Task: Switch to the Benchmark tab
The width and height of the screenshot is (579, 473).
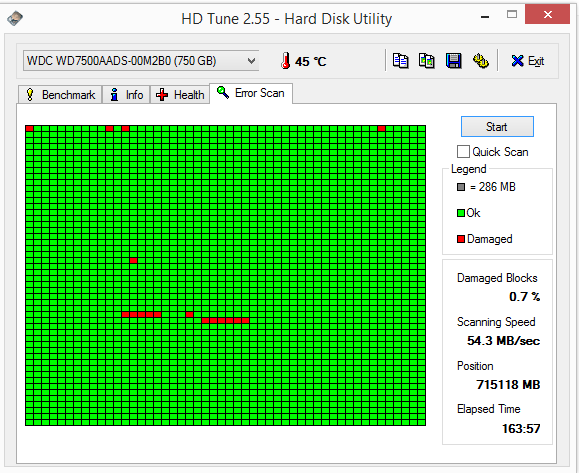Action: point(60,95)
